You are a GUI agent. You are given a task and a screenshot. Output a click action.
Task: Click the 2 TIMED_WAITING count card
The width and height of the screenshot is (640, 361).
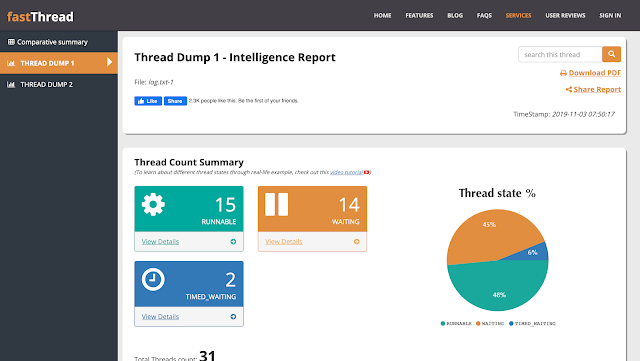point(189,284)
